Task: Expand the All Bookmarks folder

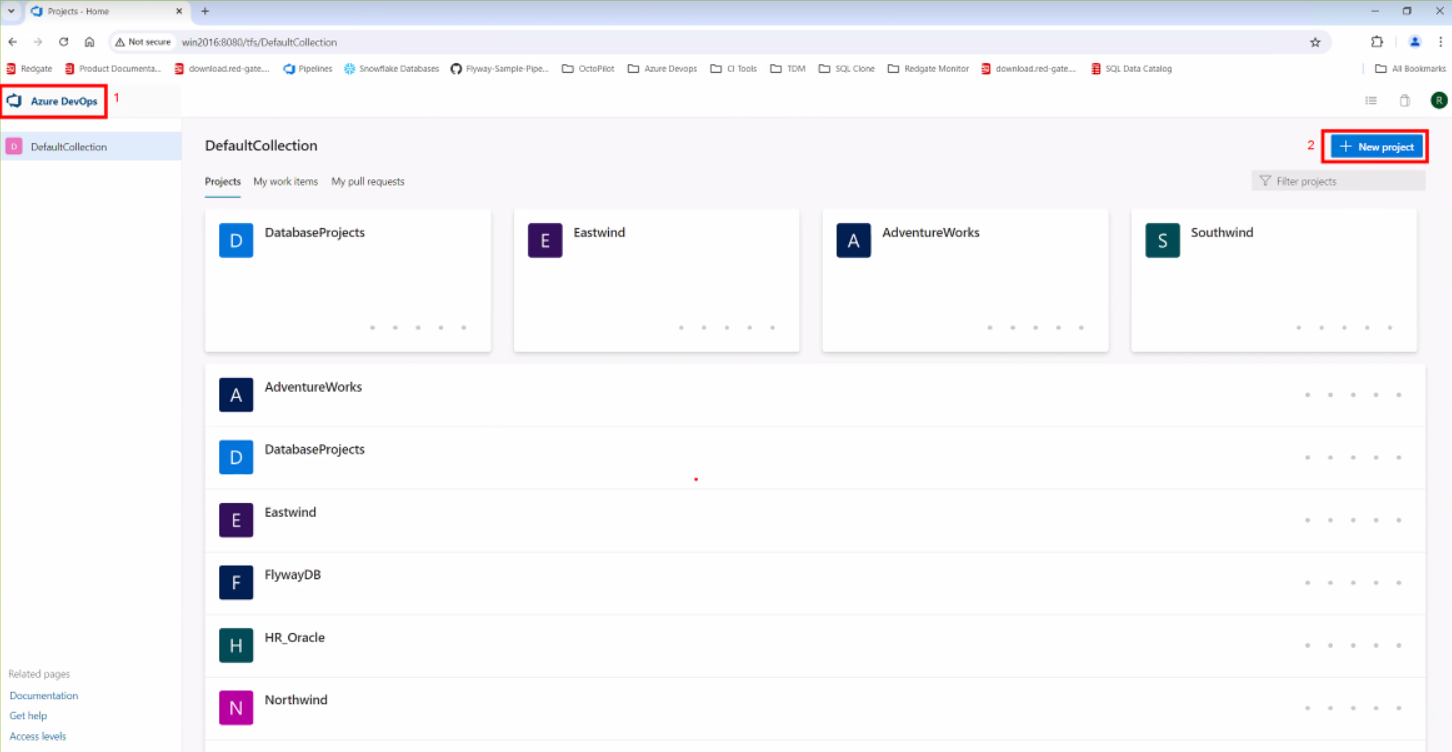Action: coord(1403,69)
